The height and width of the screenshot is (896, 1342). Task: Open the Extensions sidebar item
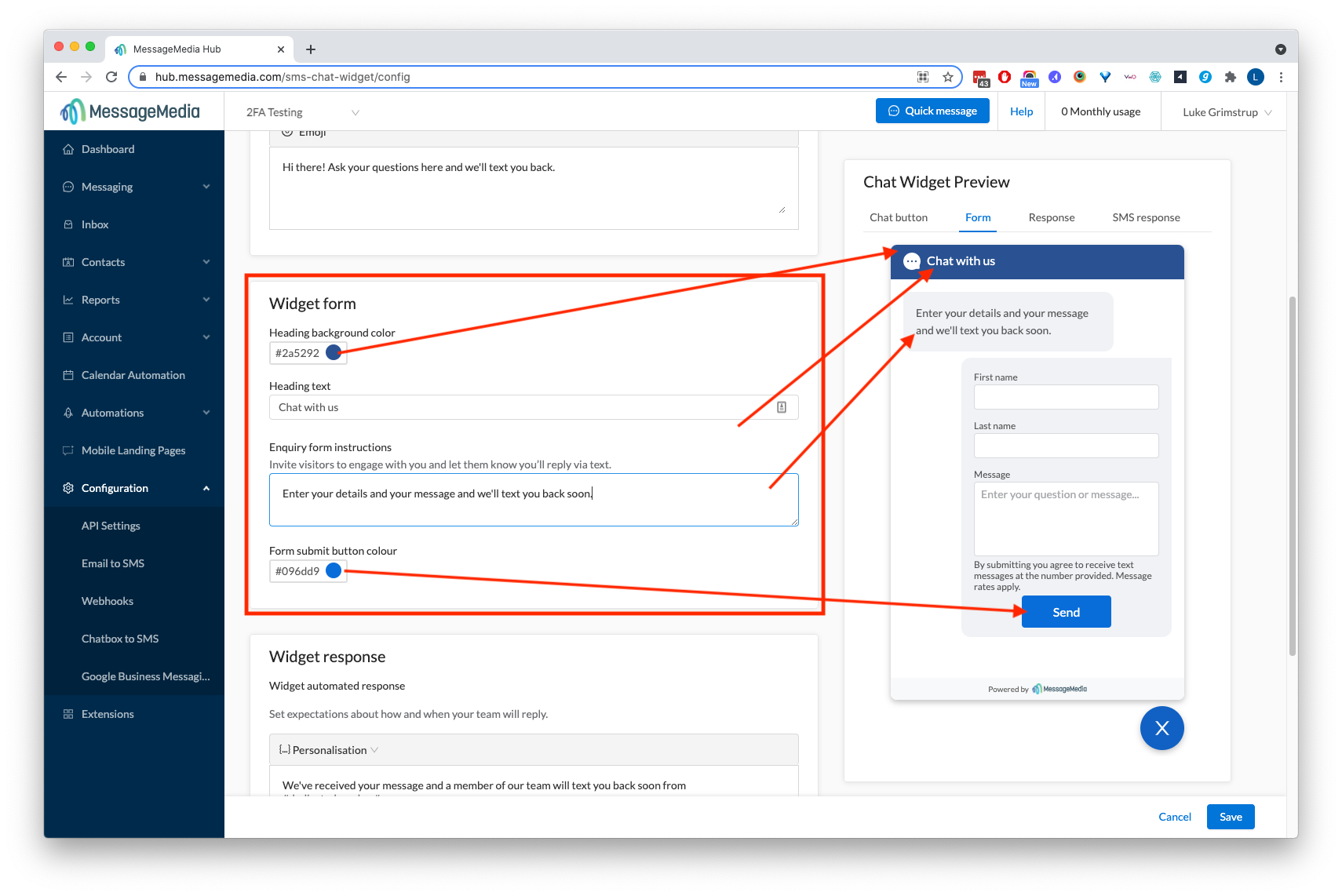(x=109, y=714)
